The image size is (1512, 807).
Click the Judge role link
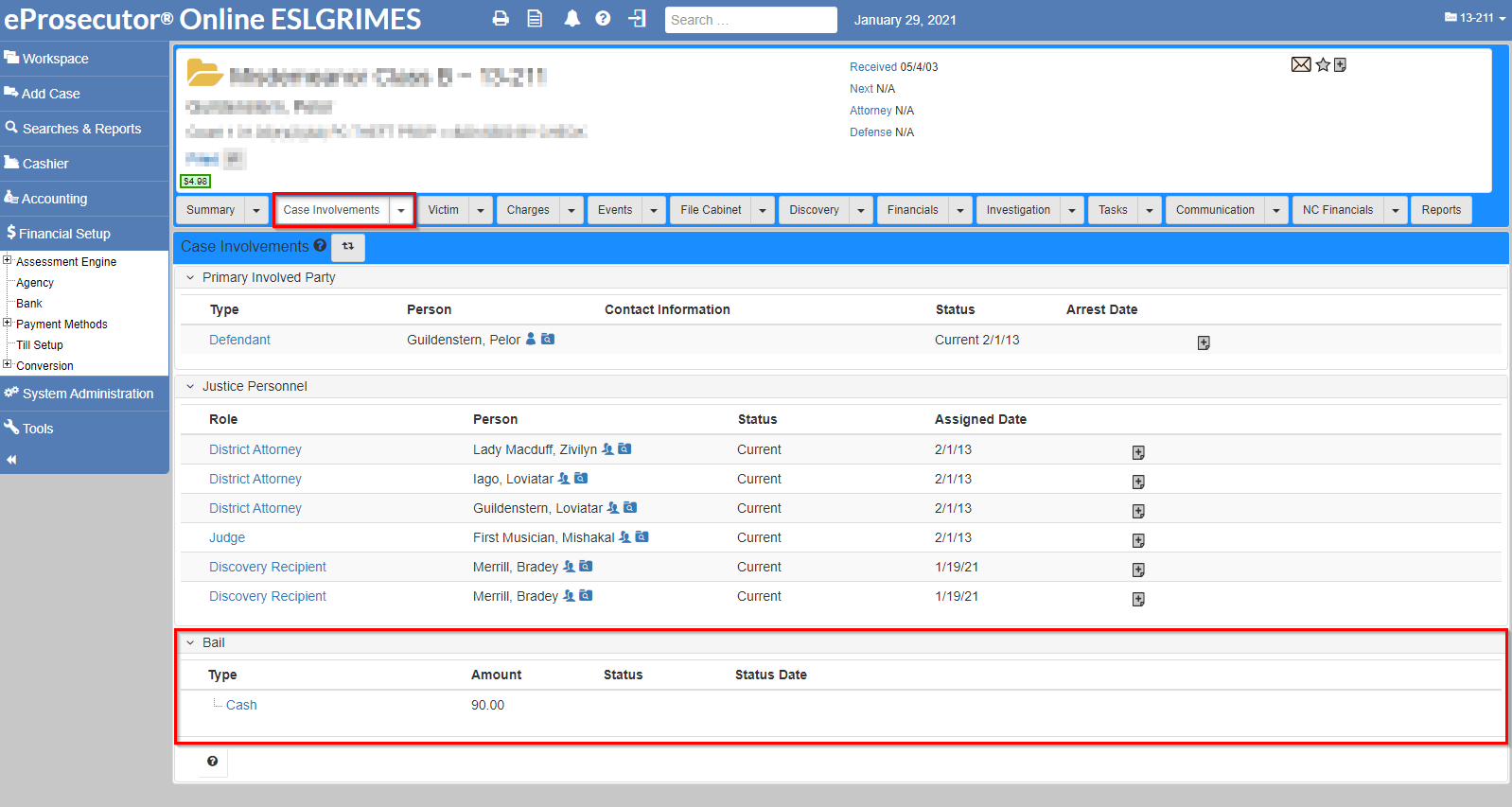[x=227, y=537]
